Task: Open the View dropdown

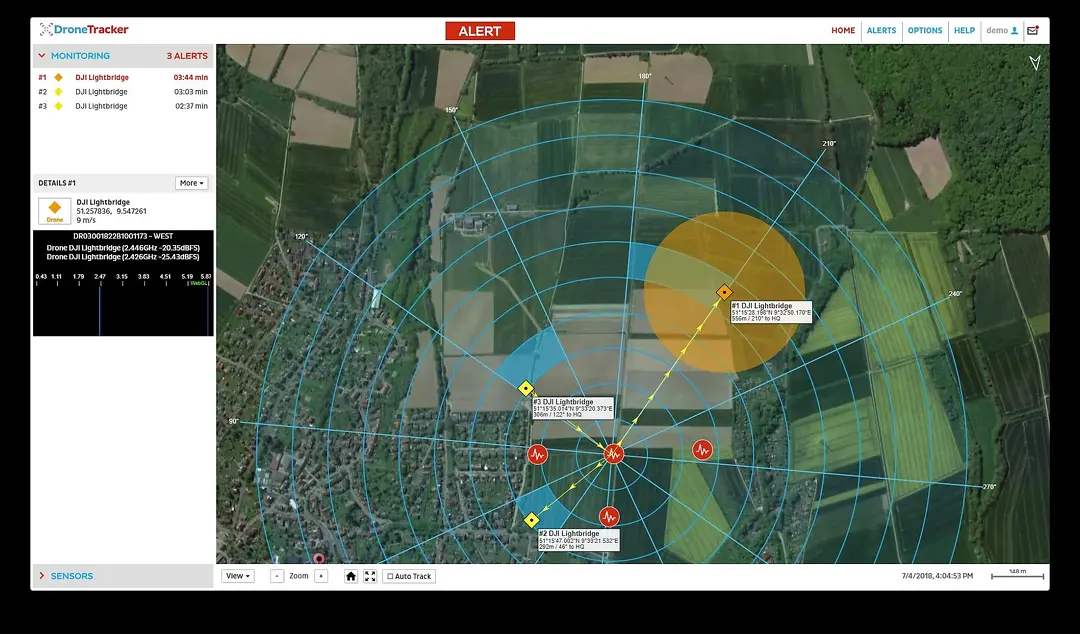Action: click(x=239, y=576)
